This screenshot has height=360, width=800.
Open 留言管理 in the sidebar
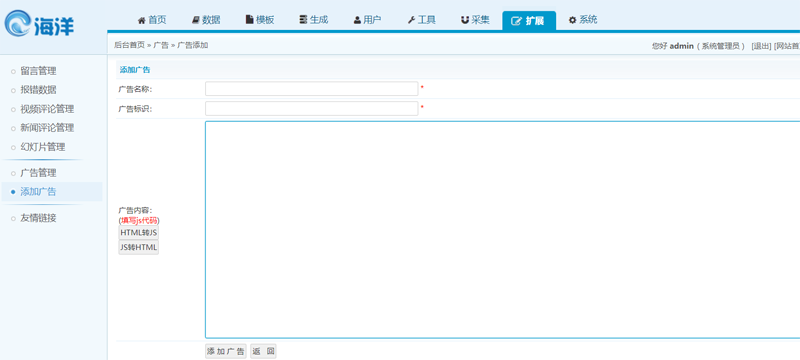click(38, 71)
